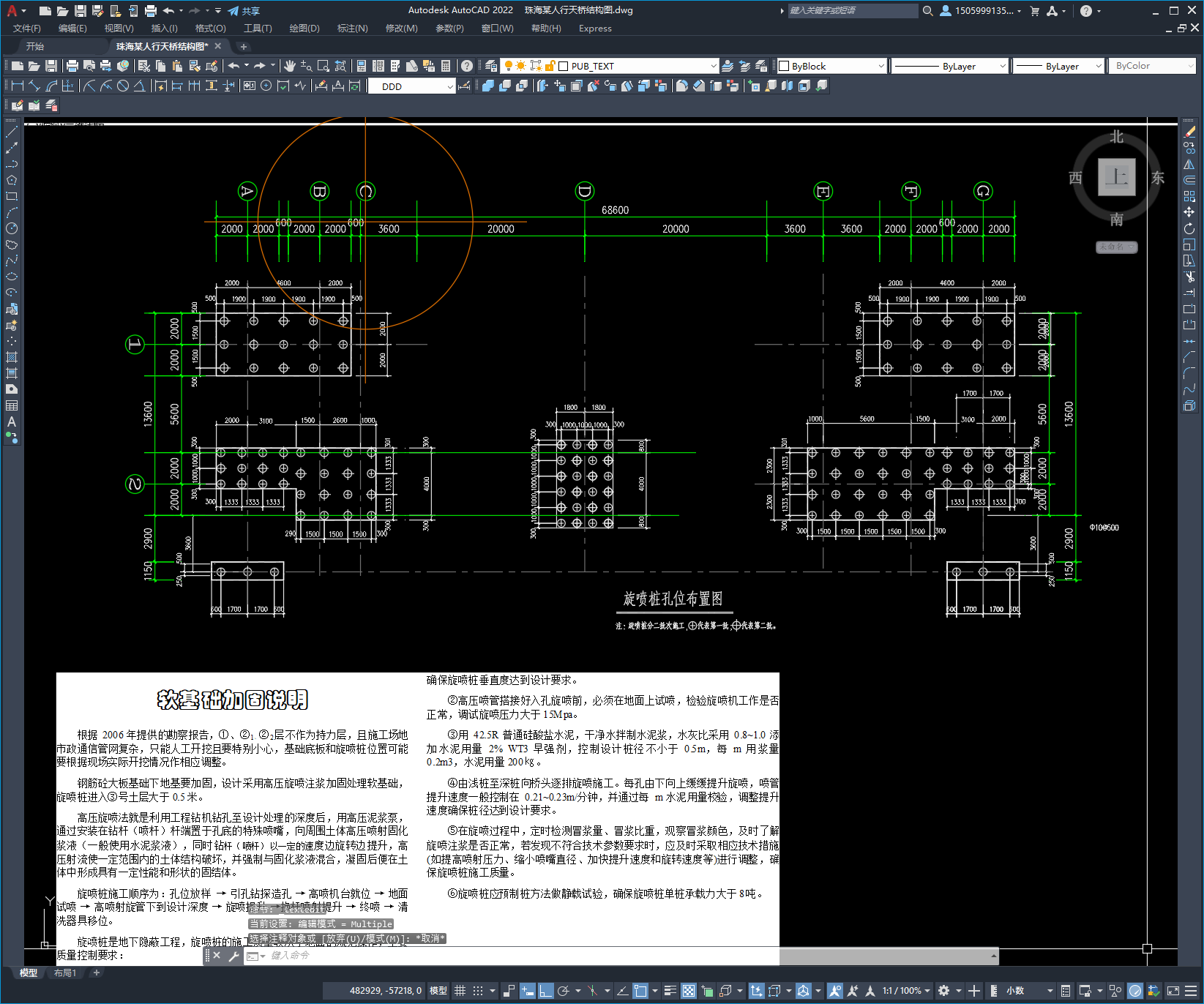
Task: Click the PUB_TEXT layer color swatch
Action: 563,66
